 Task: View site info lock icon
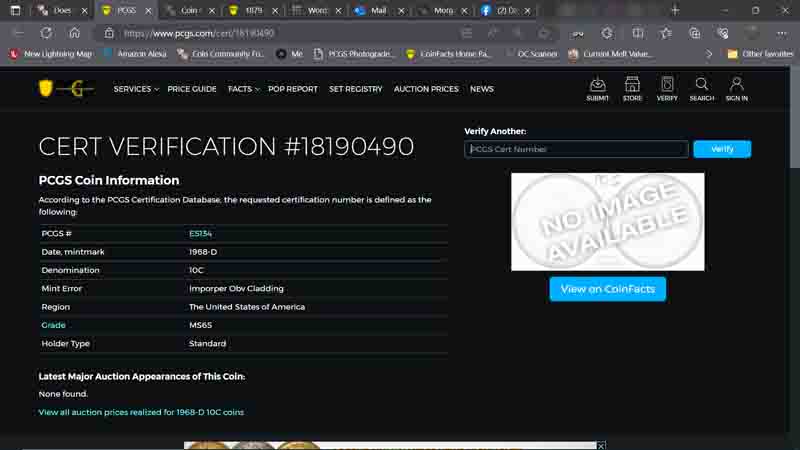point(109,33)
